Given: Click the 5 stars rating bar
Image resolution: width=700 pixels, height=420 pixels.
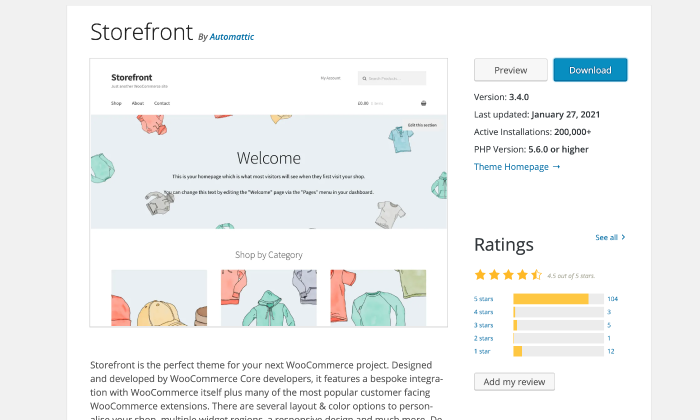Looking at the screenshot, I should [x=558, y=299].
